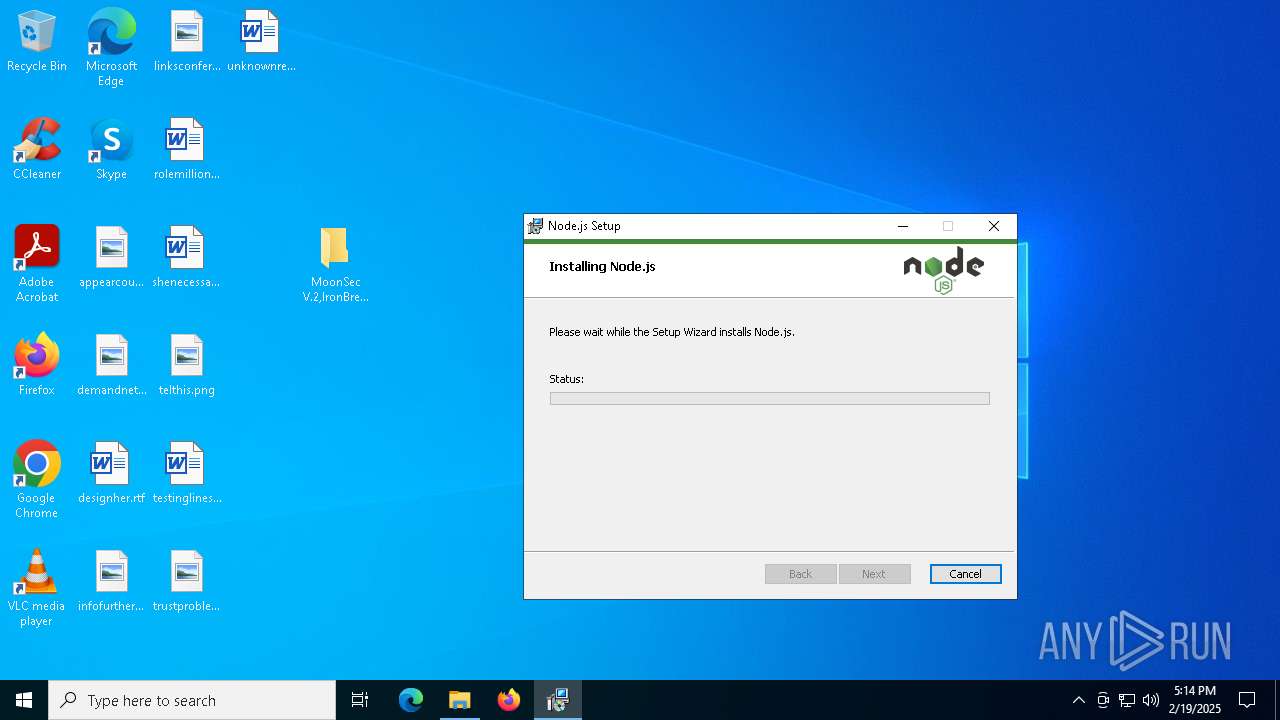Screen dimensions: 1280x720
Task: Click the Node.js Setup title bar icon
Action: point(536,226)
